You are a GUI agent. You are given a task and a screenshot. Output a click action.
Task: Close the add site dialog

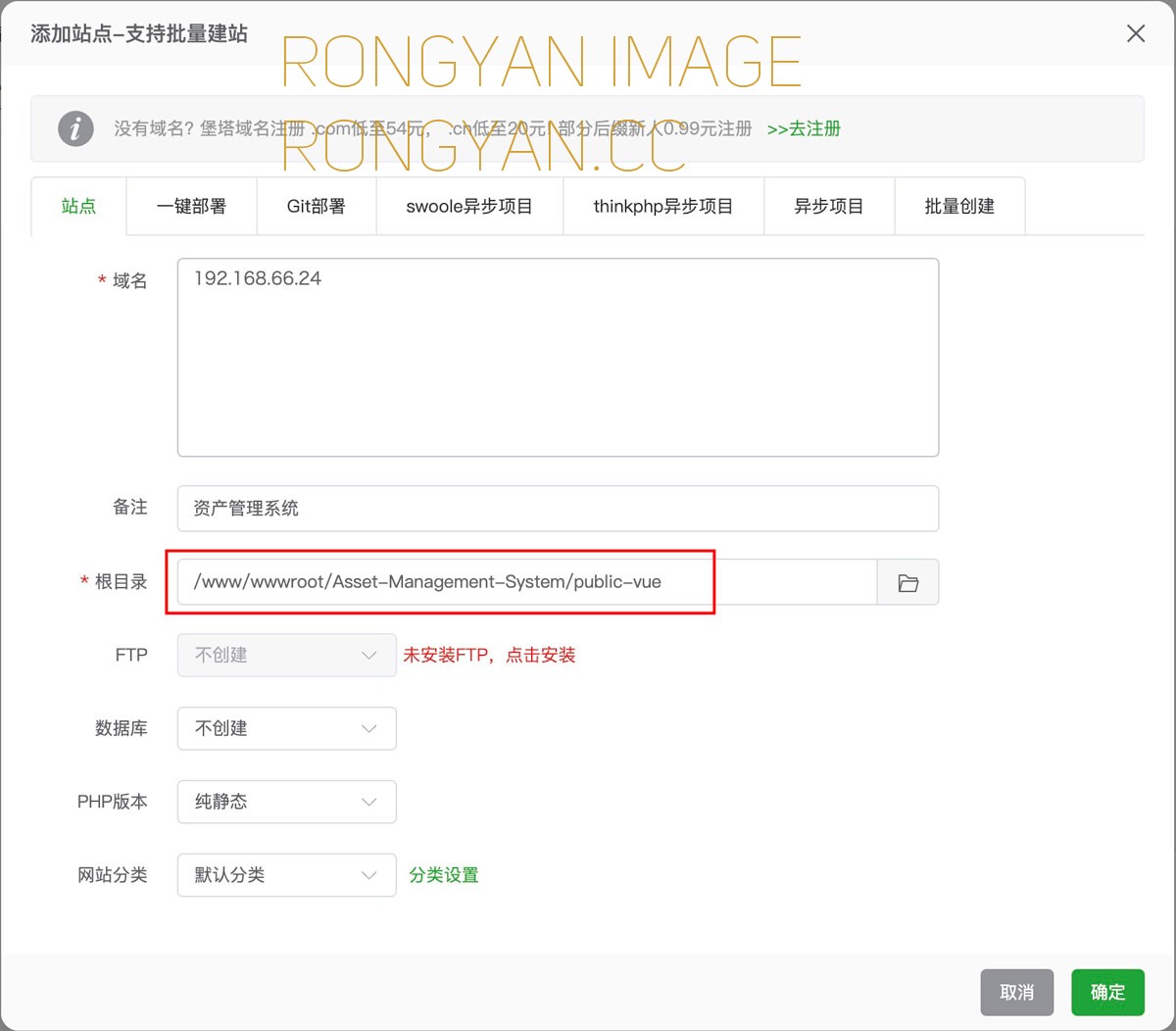click(x=1136, y=33)
